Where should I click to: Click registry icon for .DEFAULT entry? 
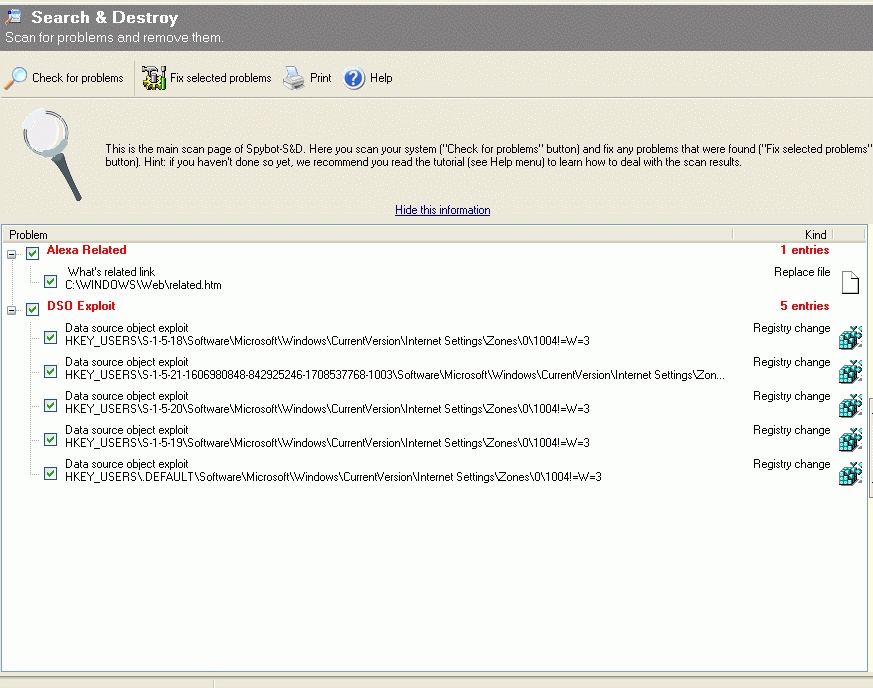click(x=850, y=474)
